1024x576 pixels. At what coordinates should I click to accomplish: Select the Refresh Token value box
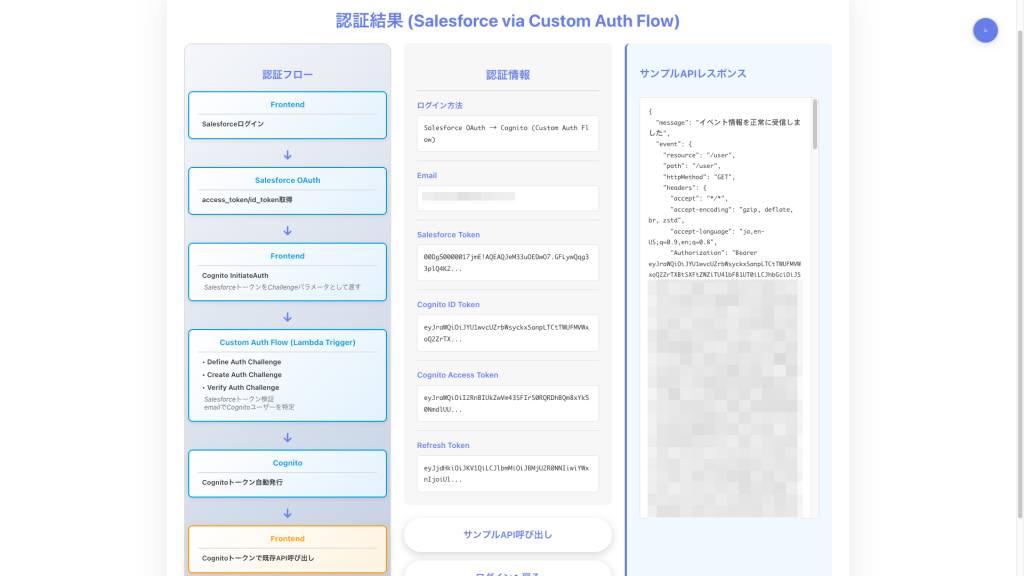[507, 473]
